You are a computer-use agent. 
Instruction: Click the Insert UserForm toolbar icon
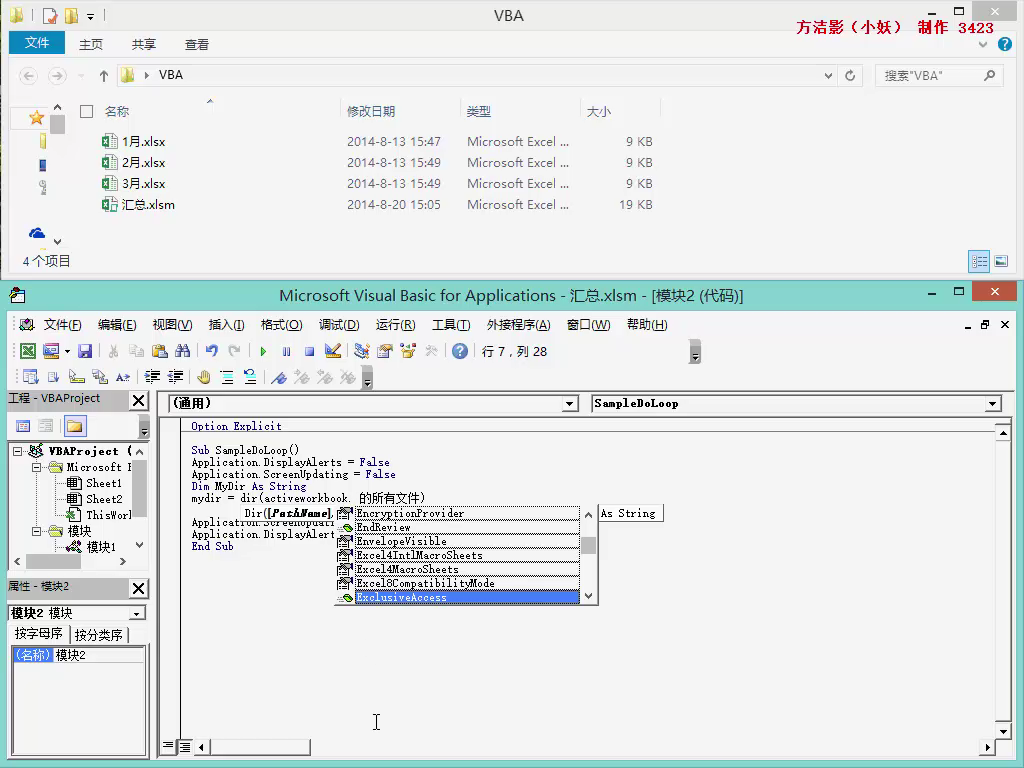(x=51, y=351)
